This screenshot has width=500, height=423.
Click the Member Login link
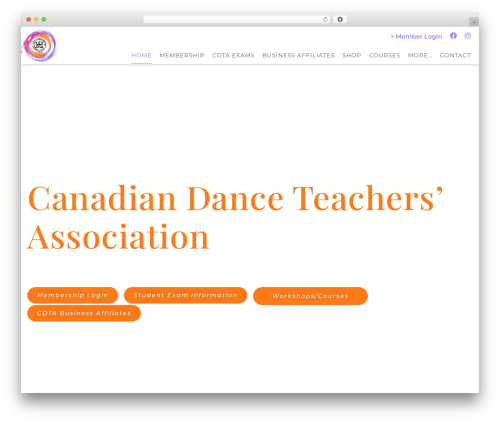(416, 36)
